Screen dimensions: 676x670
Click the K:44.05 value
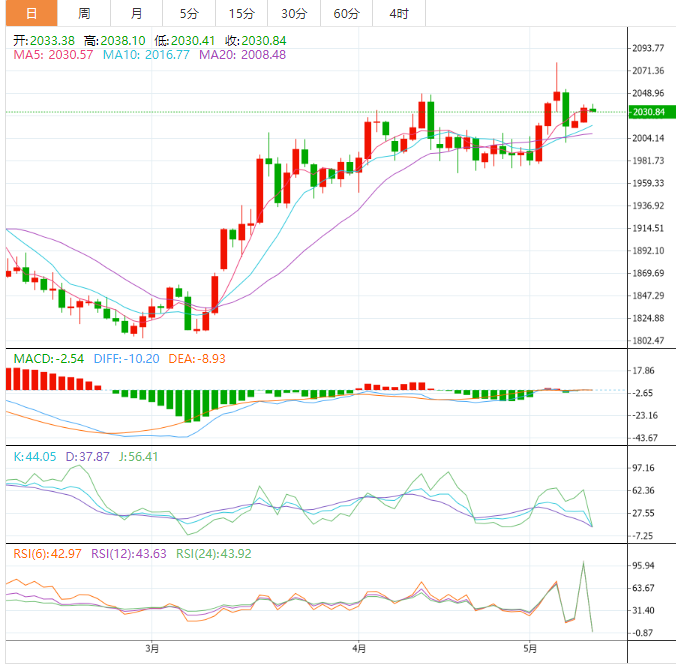tap(35, 457)
